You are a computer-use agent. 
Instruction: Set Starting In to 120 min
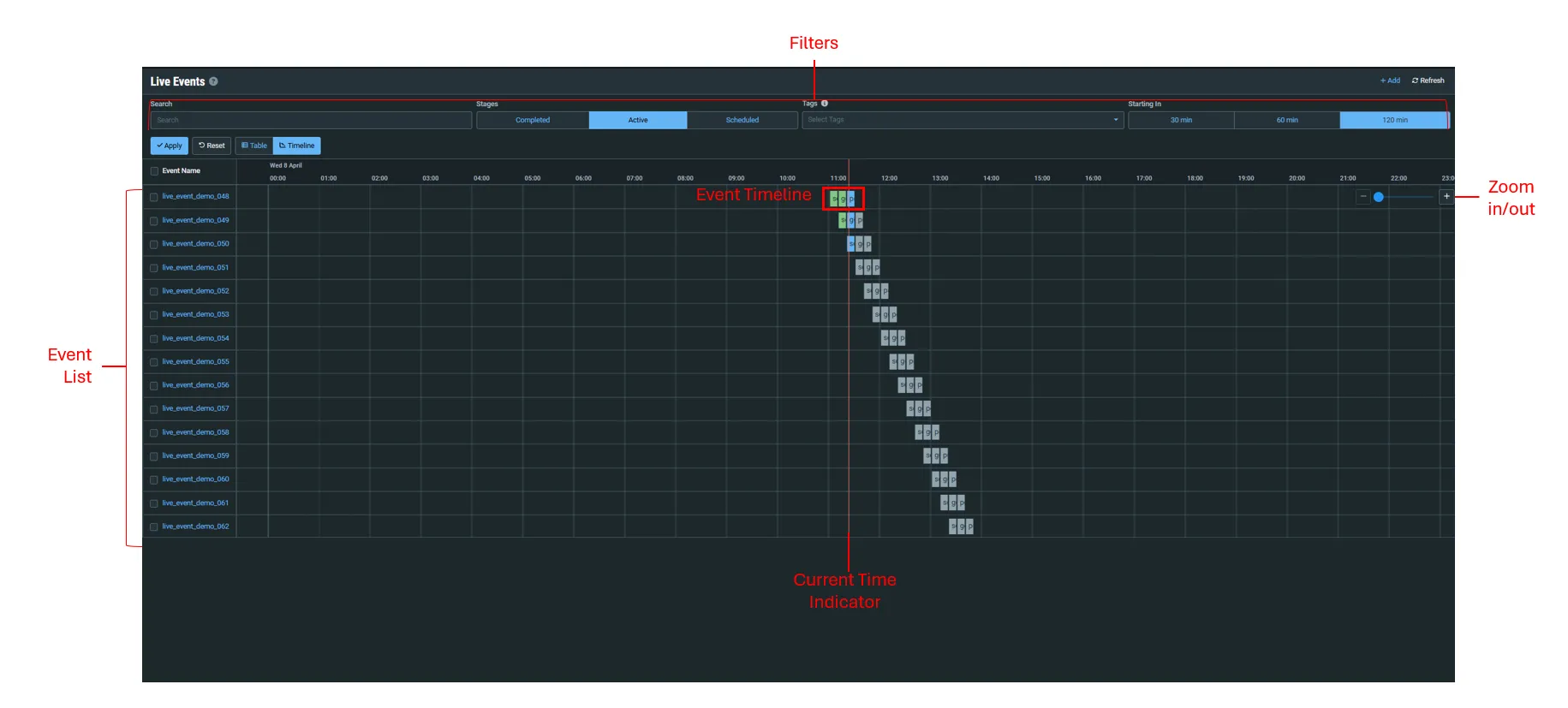pyautogui.click(x=1394, y=120)
